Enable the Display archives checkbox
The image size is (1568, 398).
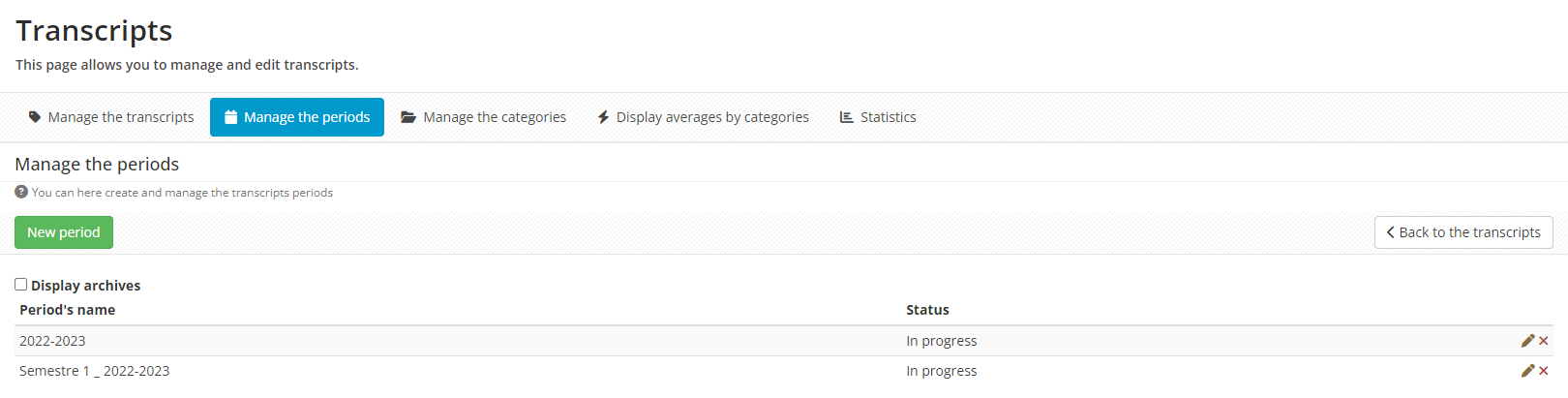(20, 284)
